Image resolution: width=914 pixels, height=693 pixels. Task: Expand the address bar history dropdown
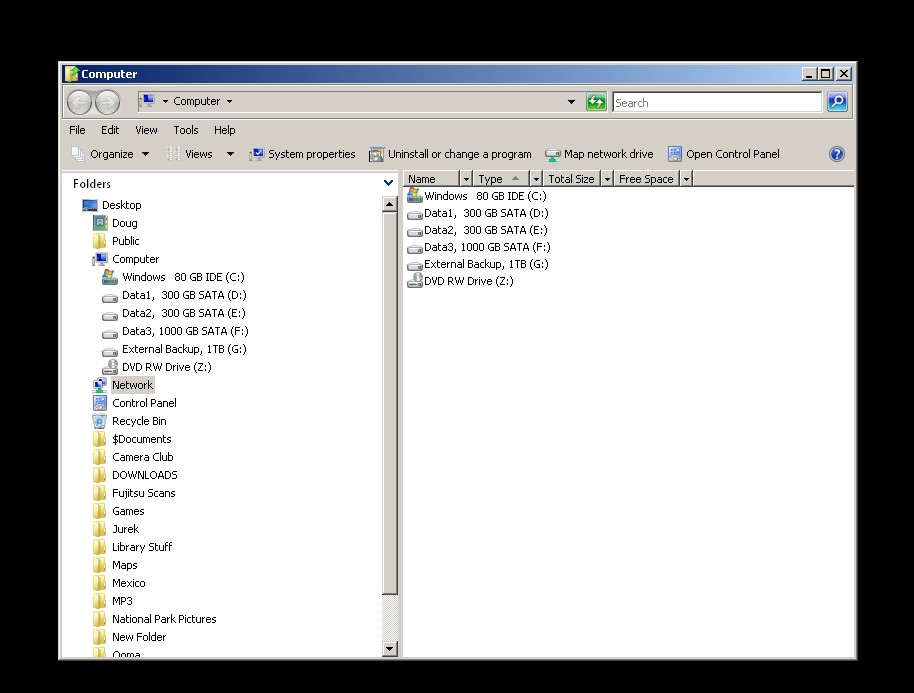(x=571, y=102)
